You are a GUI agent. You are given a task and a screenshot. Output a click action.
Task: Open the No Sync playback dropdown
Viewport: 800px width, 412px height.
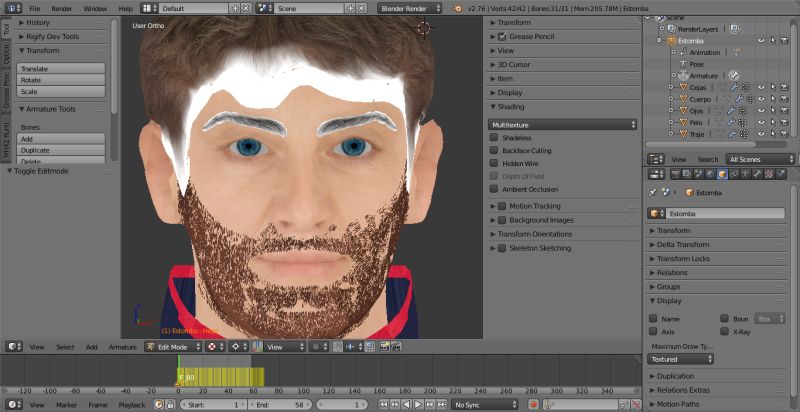484,405
